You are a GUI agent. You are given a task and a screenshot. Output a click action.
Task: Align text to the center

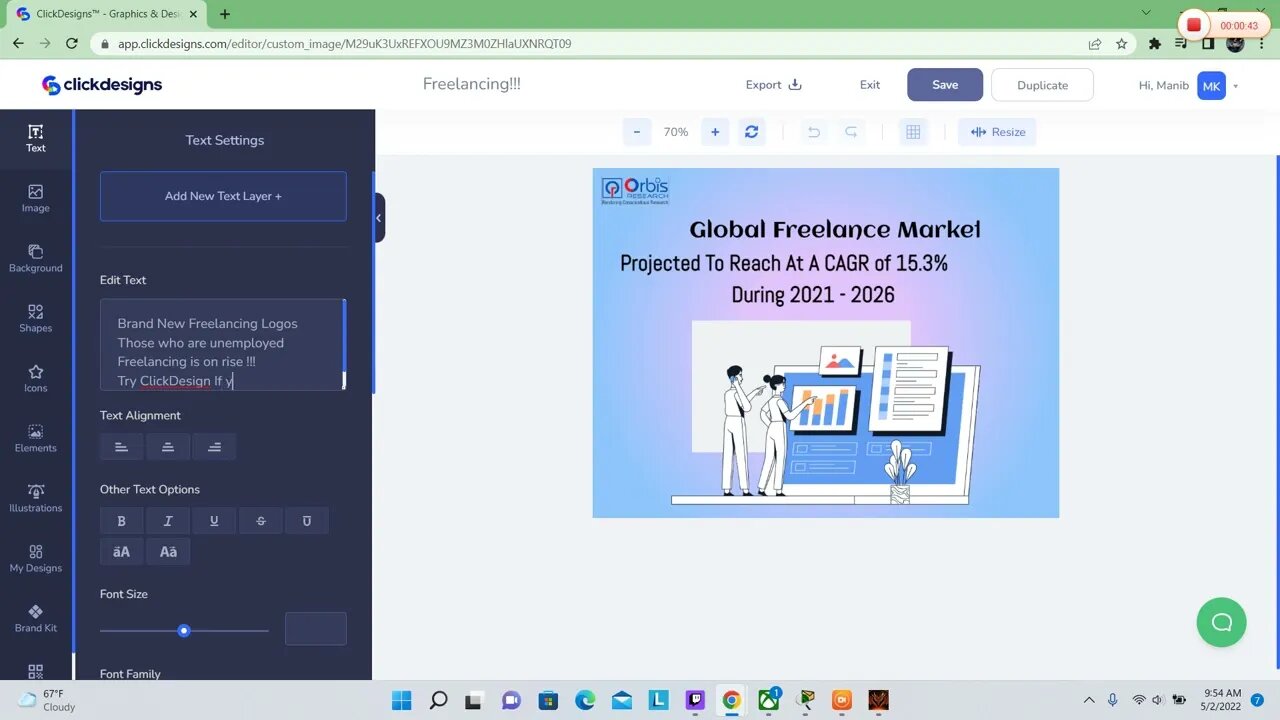point(168,447)
